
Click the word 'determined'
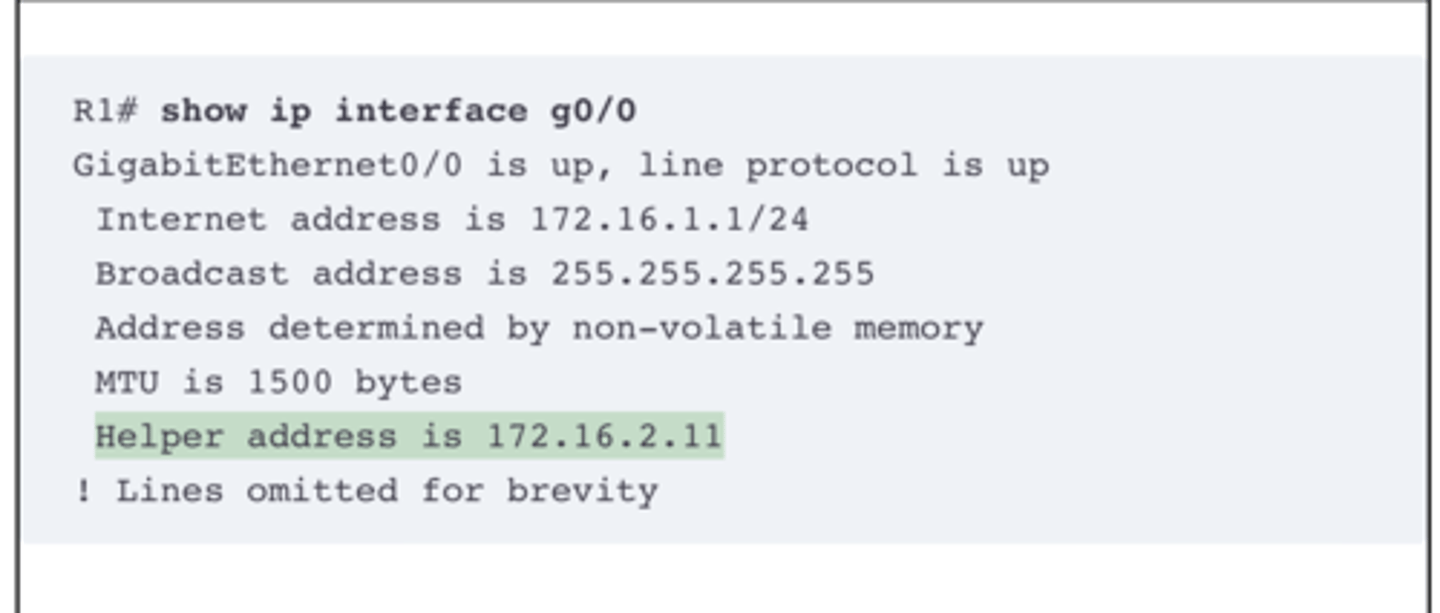(376, 327)
